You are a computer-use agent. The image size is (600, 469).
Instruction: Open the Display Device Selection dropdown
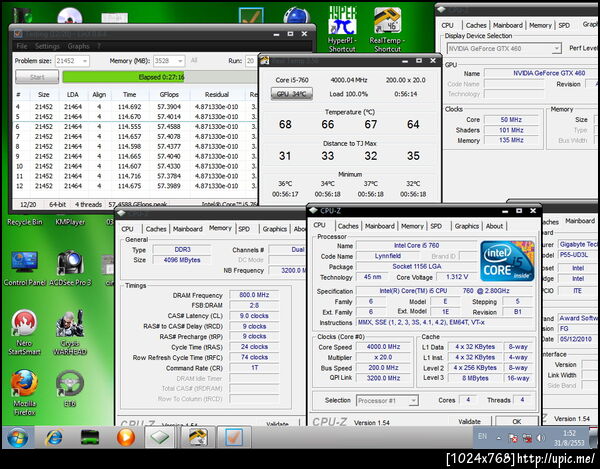pyautogui.click(x=504, y=49)
